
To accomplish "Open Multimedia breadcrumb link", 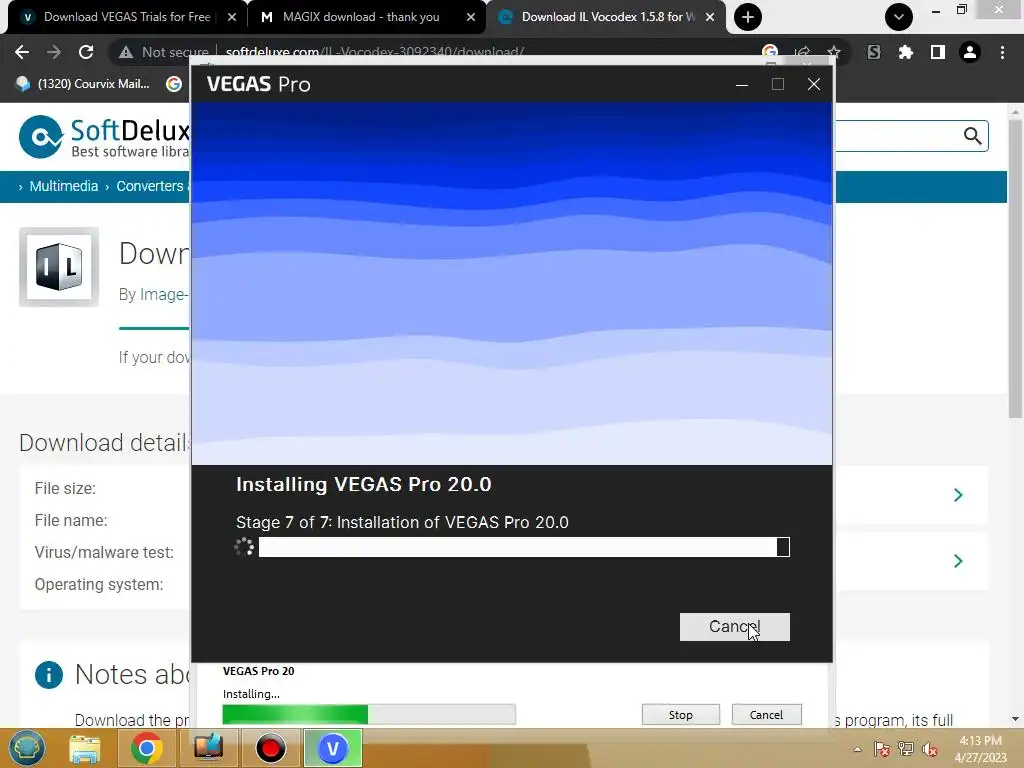I will click(x=63, y=186).
